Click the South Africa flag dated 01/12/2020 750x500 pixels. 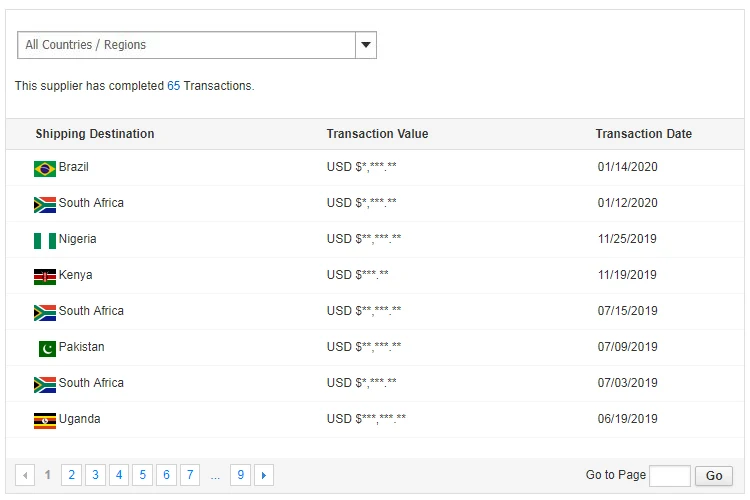click(x=44, y=204)
